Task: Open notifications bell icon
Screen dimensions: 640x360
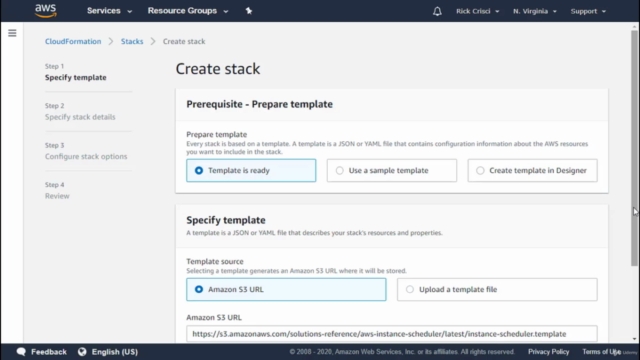Action: click(437, 11)
